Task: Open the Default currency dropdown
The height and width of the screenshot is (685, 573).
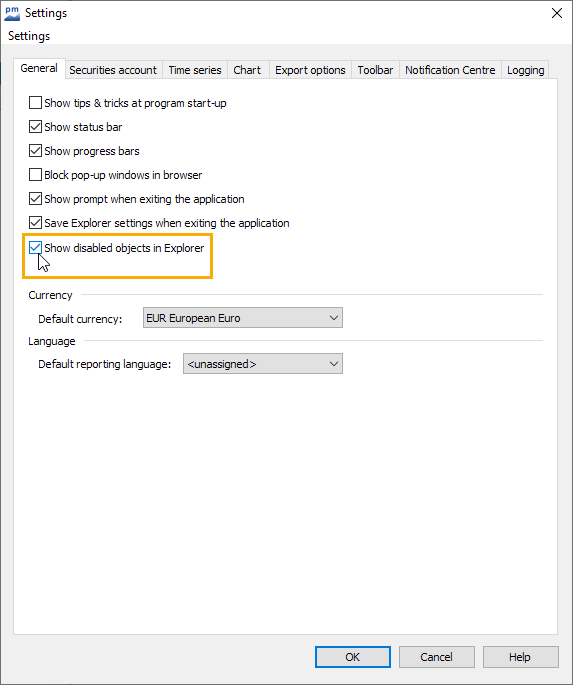Action: pos(243,318)
